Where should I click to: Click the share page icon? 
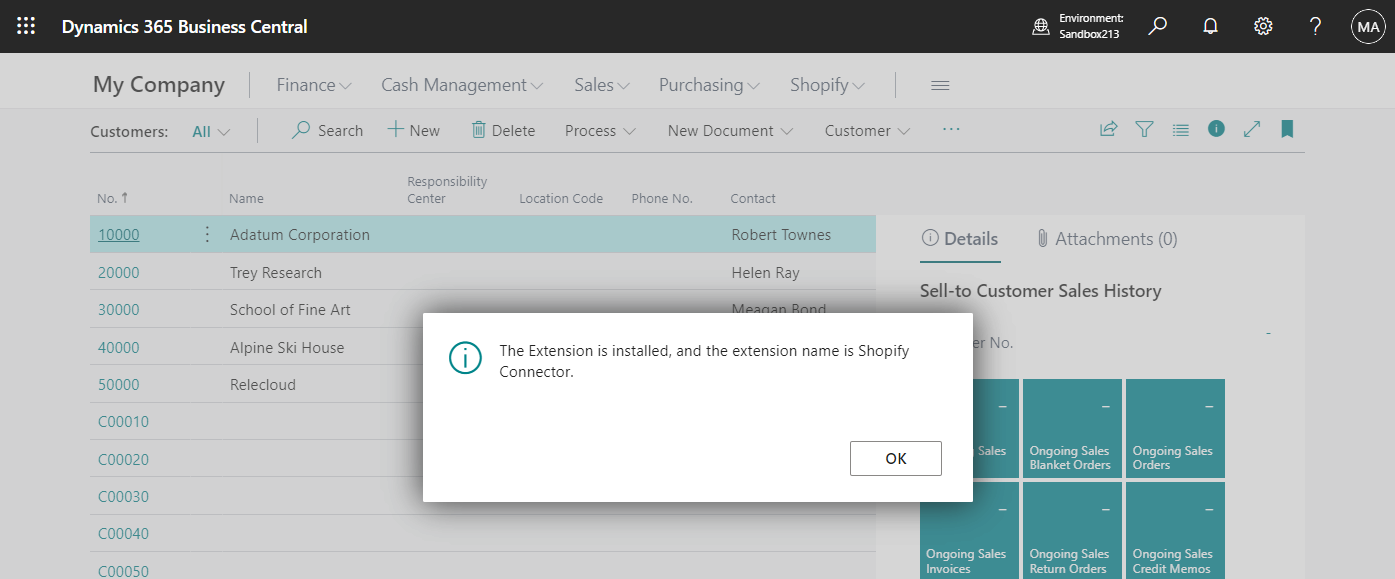click(1108, 129)
